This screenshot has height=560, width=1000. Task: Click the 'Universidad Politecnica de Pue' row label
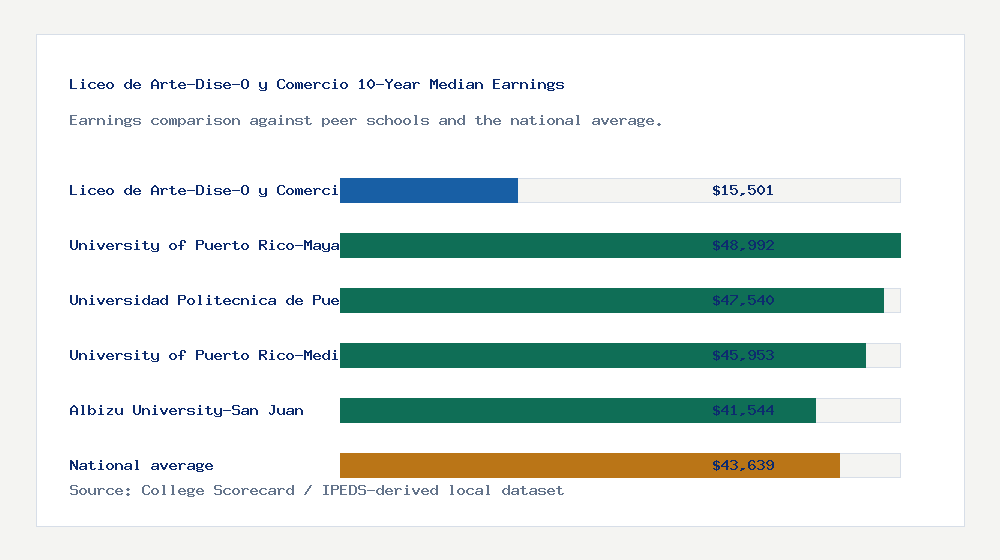[204, 300]
